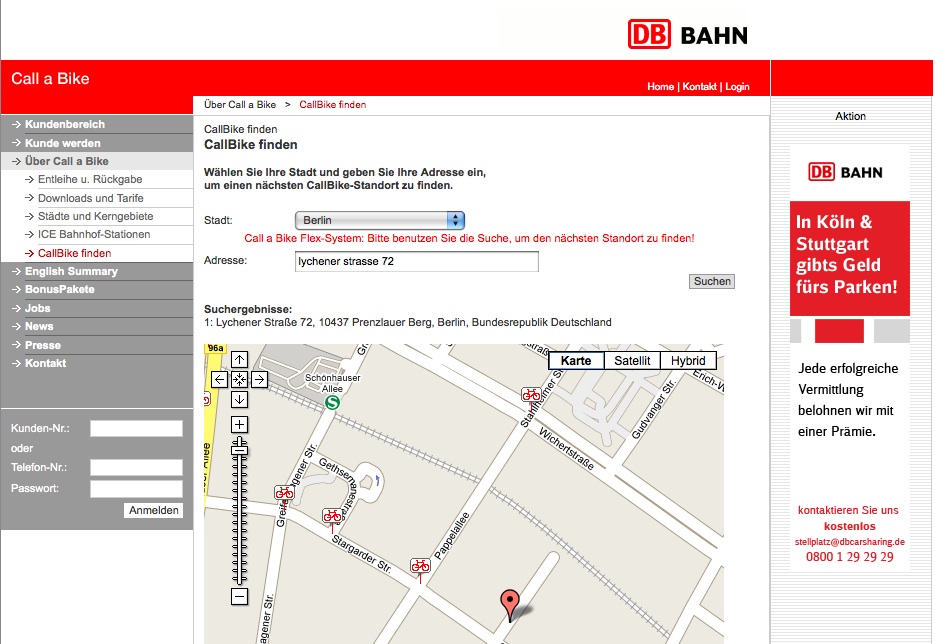Open News menu item

97,326
